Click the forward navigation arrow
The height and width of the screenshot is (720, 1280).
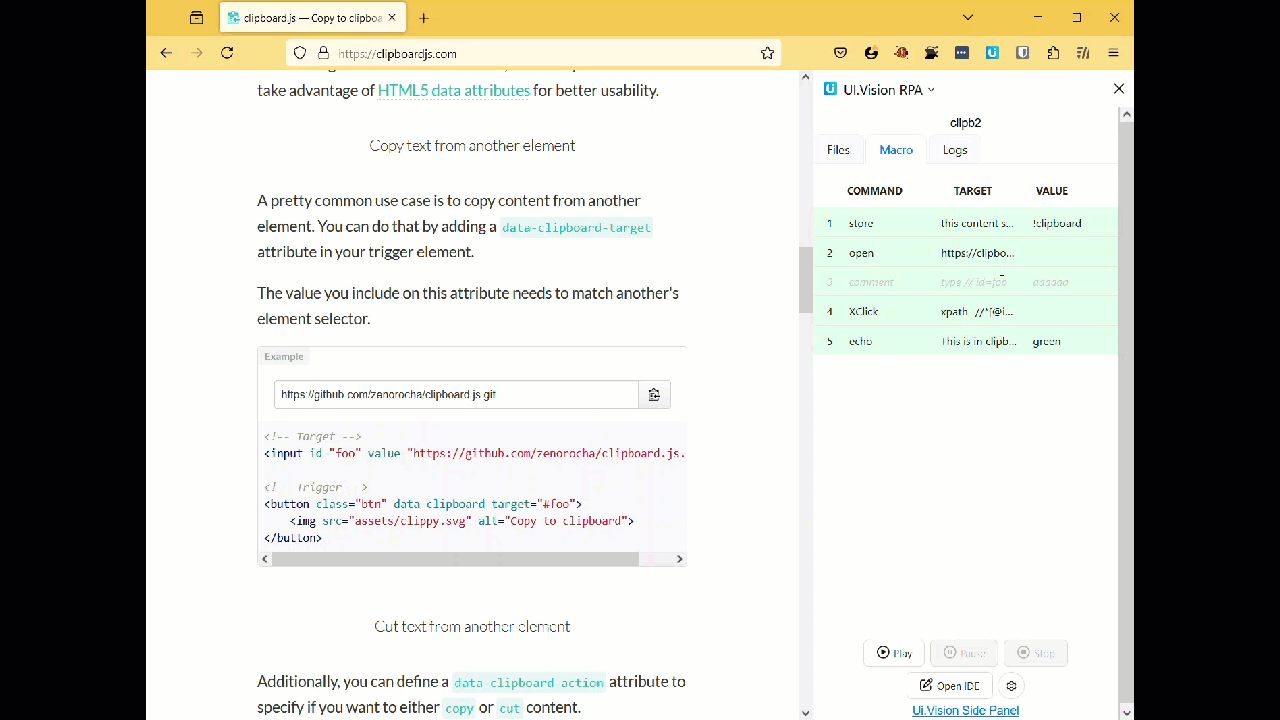[197, 53]
